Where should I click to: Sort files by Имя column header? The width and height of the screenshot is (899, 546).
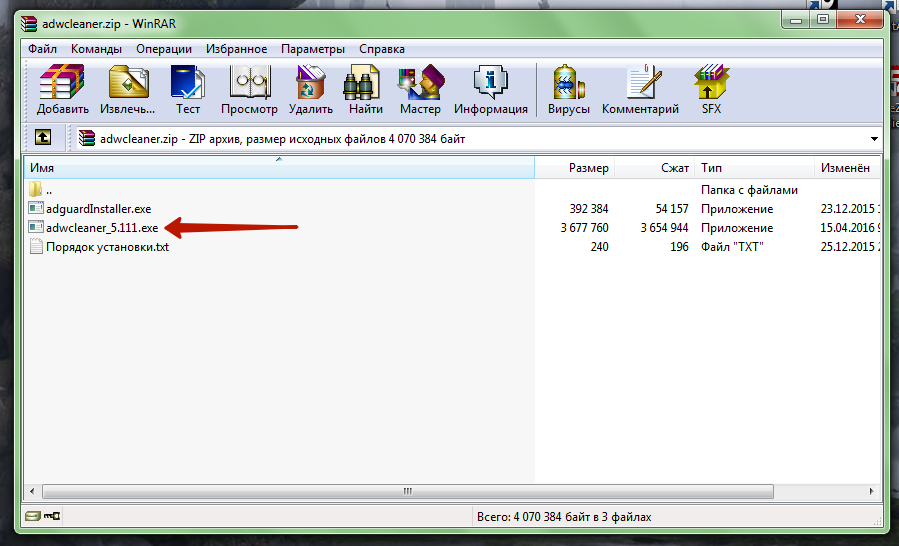pos(279,167)
